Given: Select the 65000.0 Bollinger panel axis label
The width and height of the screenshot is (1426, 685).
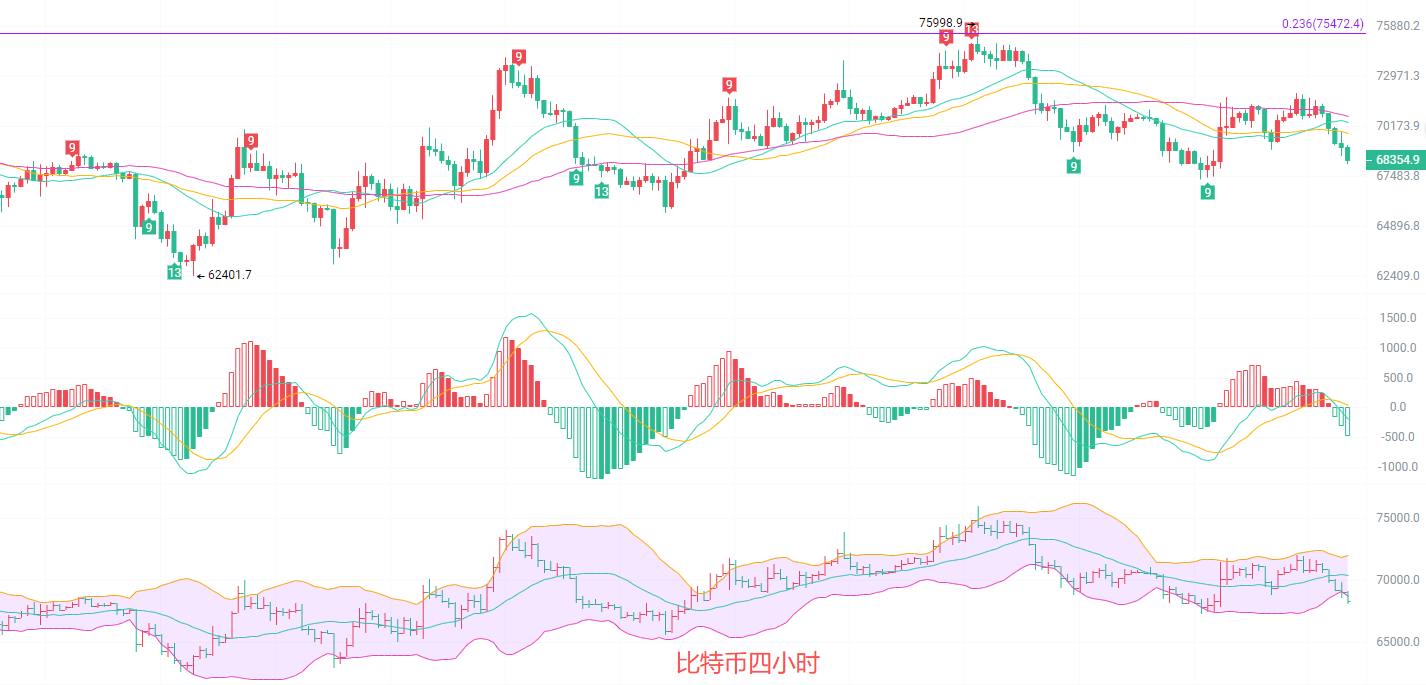Looking at the screenshot, I should [x=1397, y=642].
